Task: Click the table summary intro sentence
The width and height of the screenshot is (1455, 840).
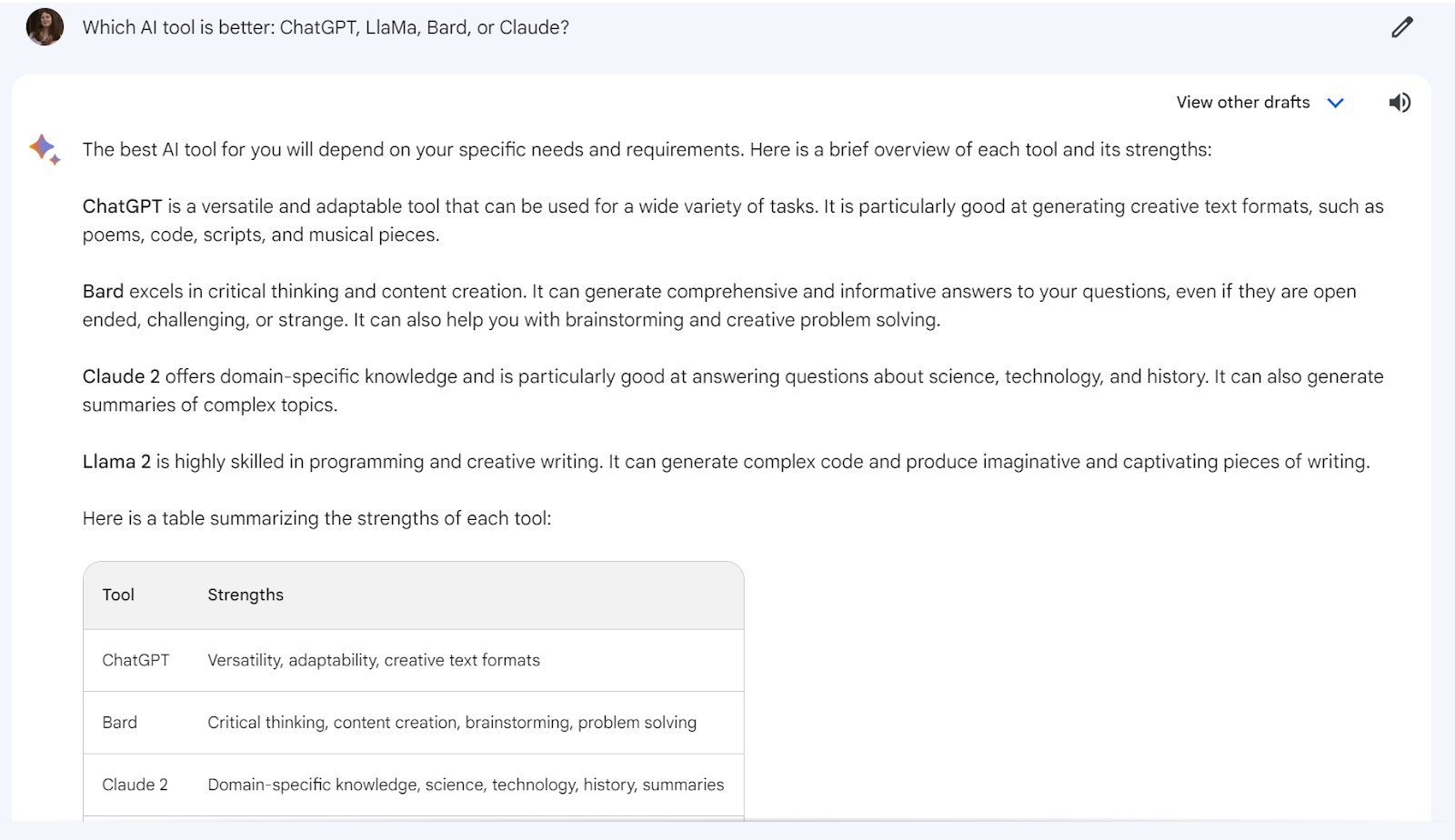Action: 316,518
